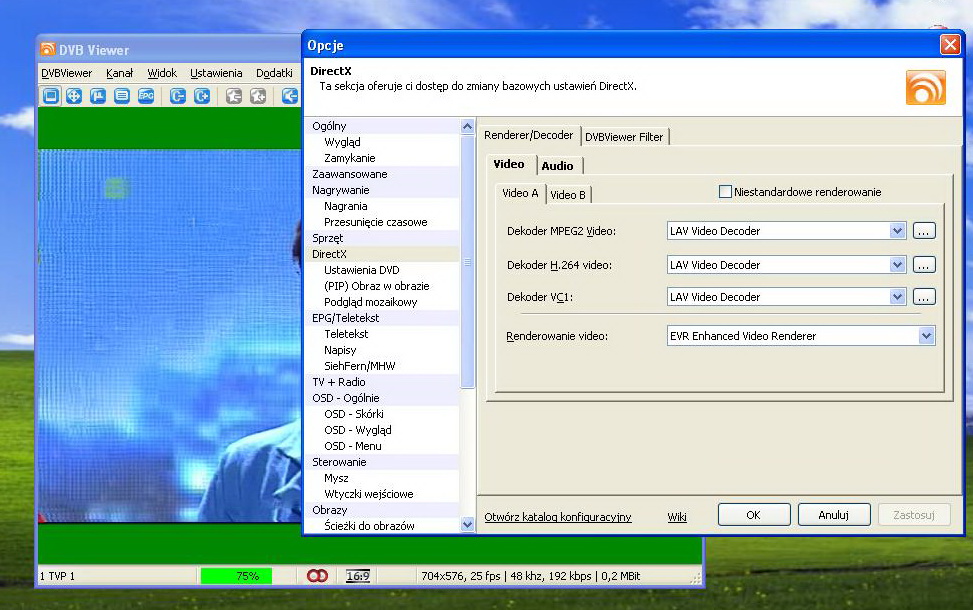Click the favourite minus star icon

pos(233,96)
